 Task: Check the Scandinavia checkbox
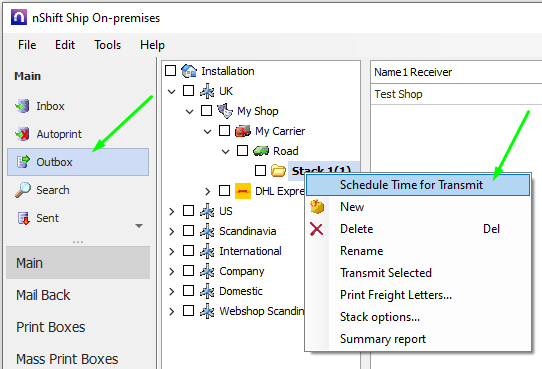click(188, 230)
